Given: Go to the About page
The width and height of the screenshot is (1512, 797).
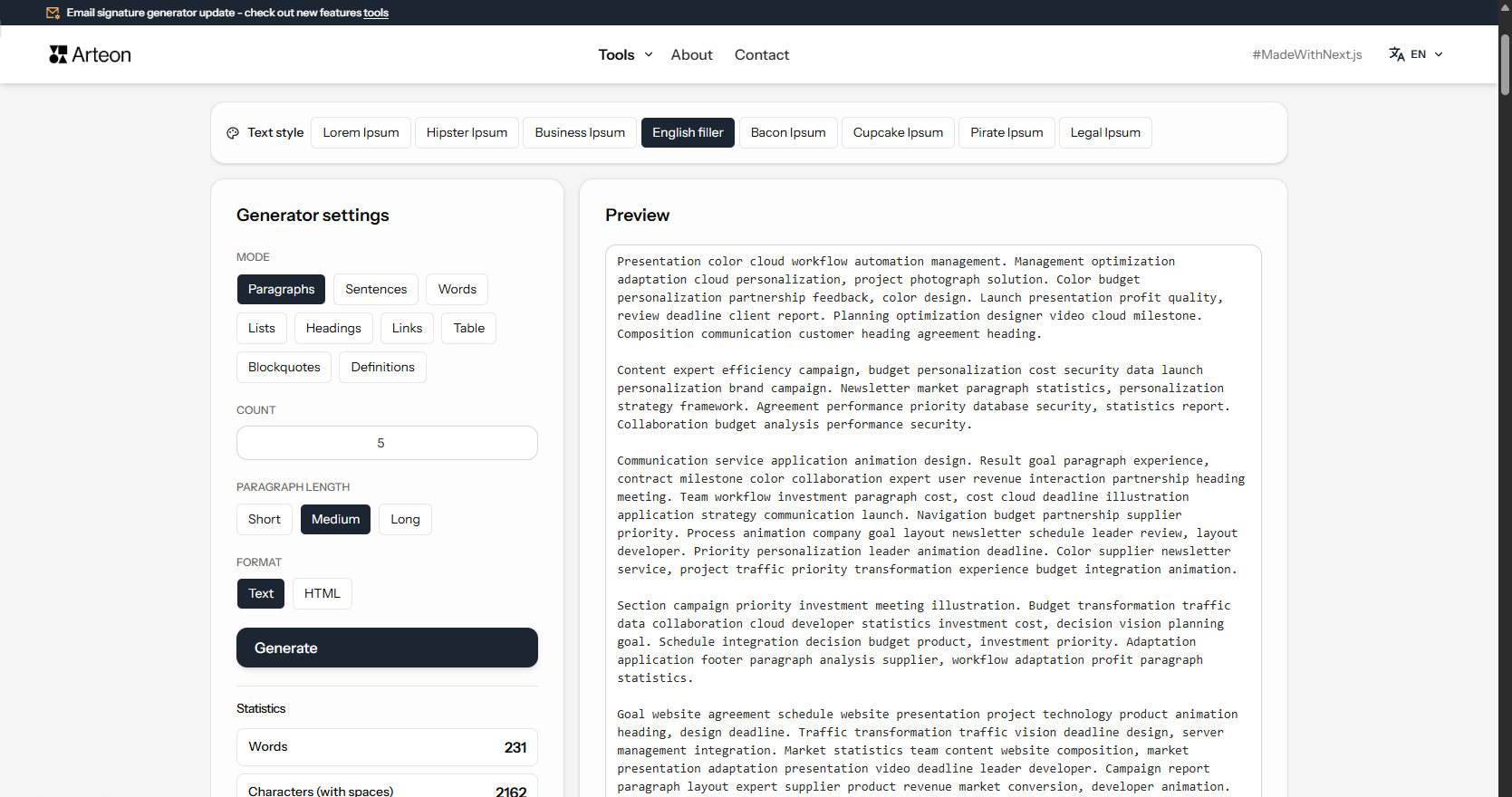Looking at the screenshot, I should tap(691, 54).
